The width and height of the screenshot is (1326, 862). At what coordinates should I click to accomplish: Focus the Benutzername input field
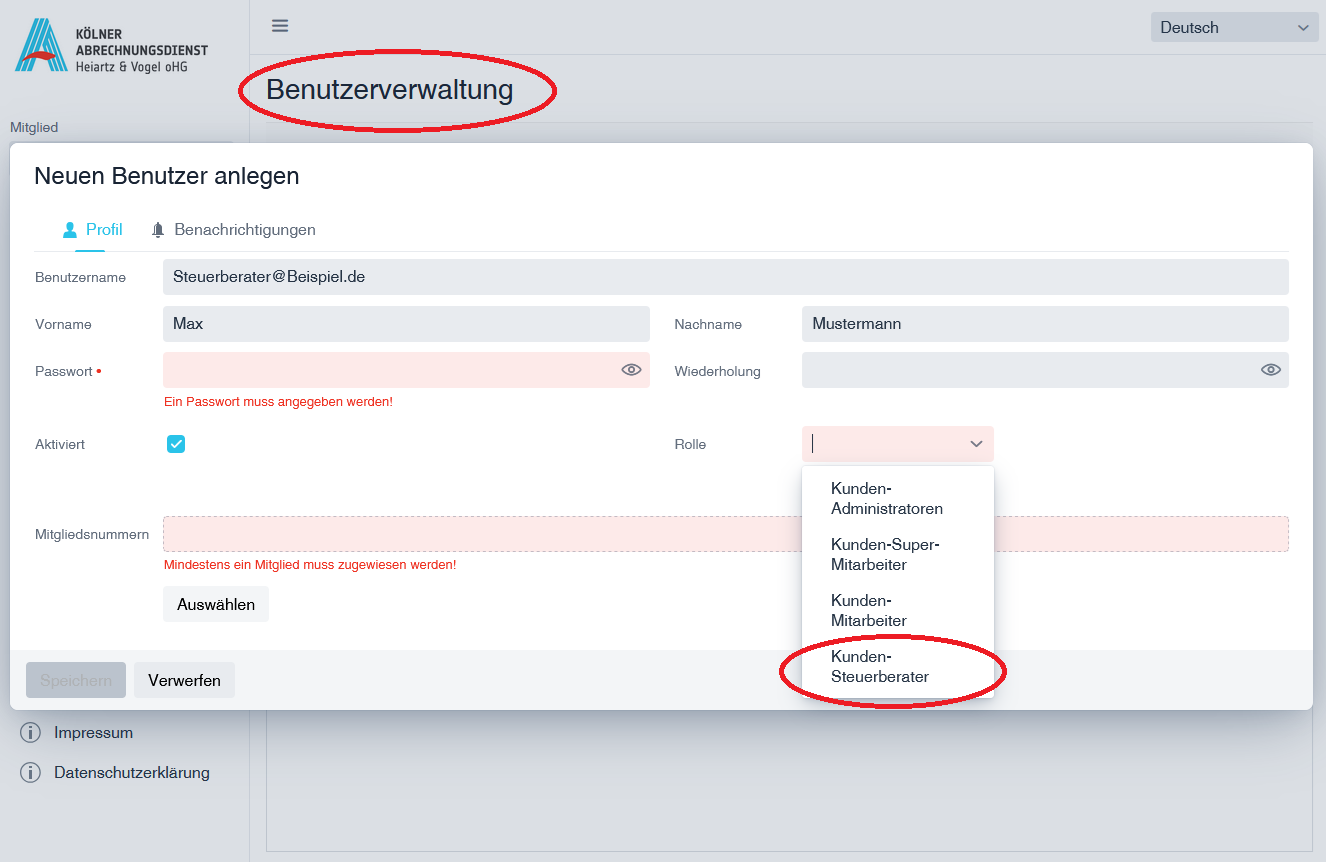[725, 277]
